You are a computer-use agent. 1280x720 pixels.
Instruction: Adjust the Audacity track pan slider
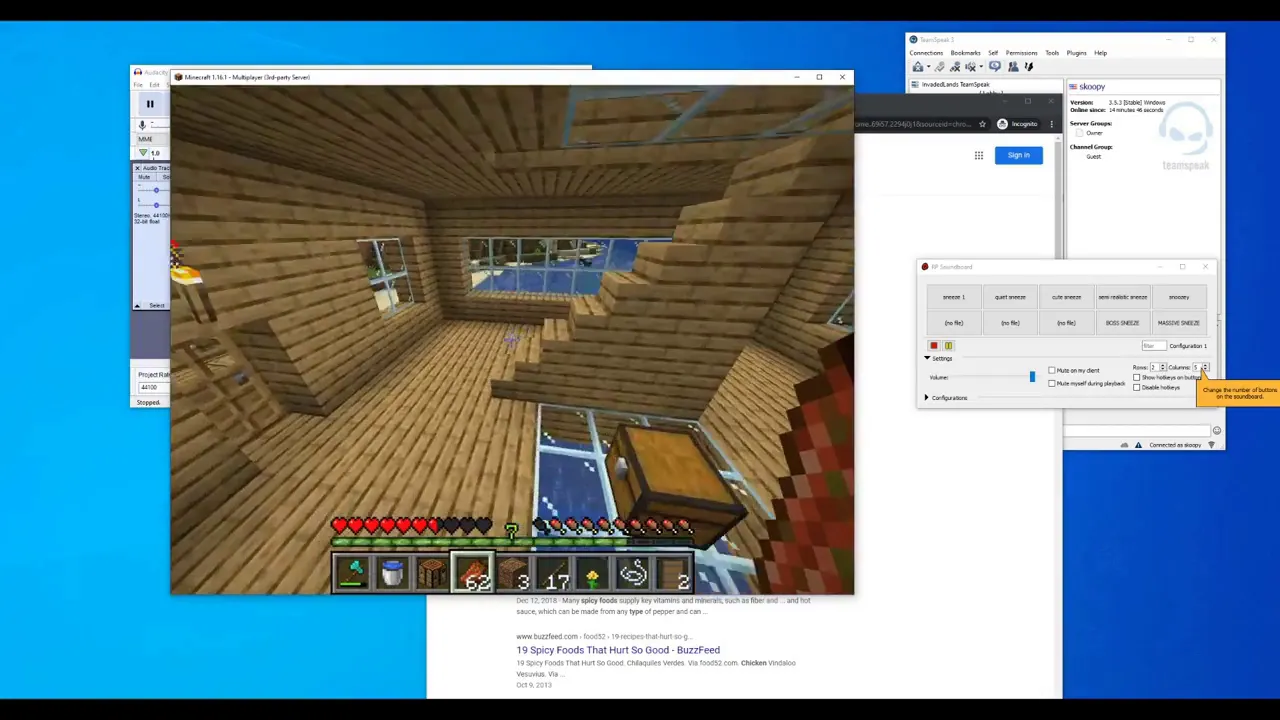click(x=156, y=205)
